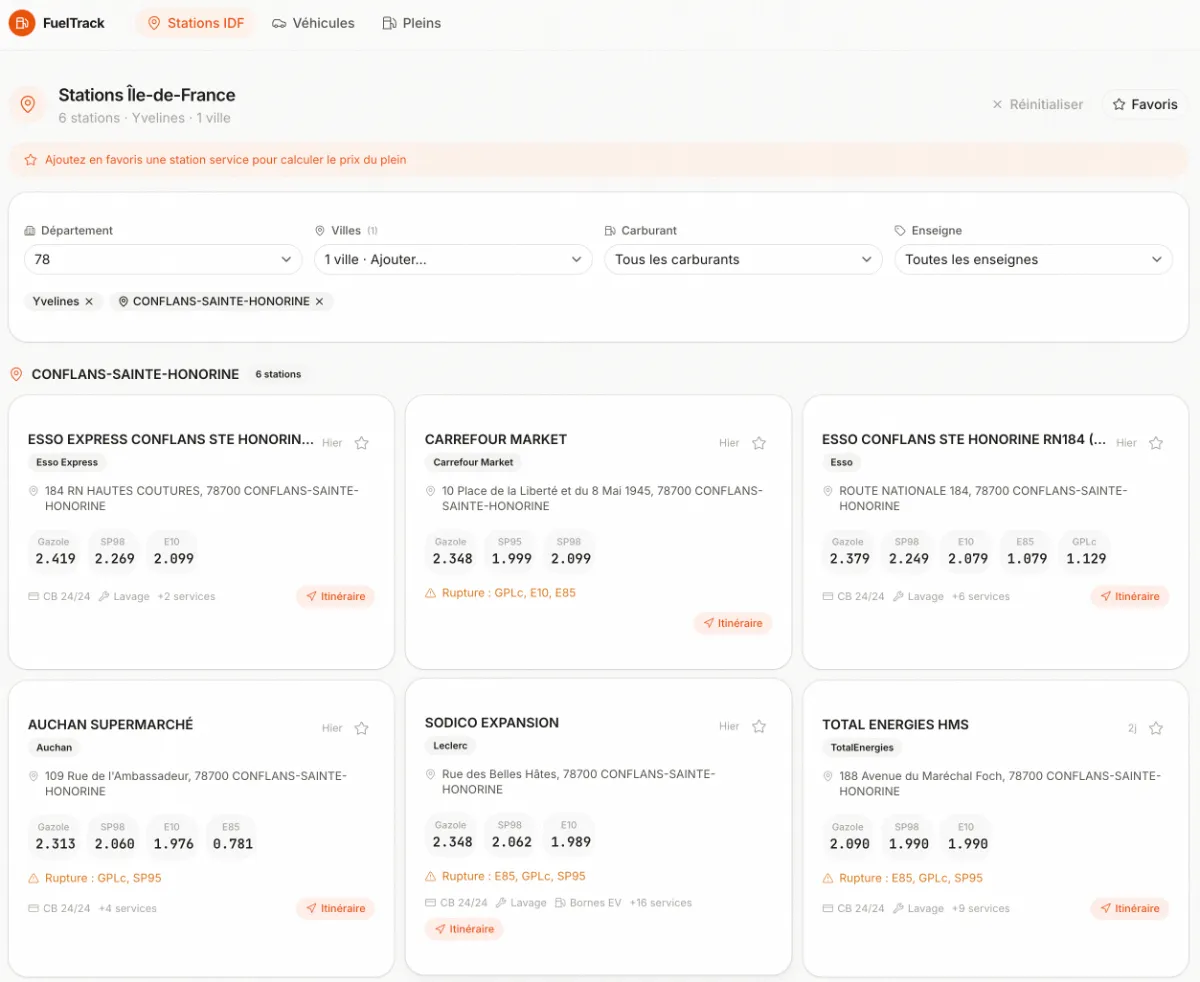
Task: Favorite the Esso Express station with its star
Action: click(x=361, y=442)
